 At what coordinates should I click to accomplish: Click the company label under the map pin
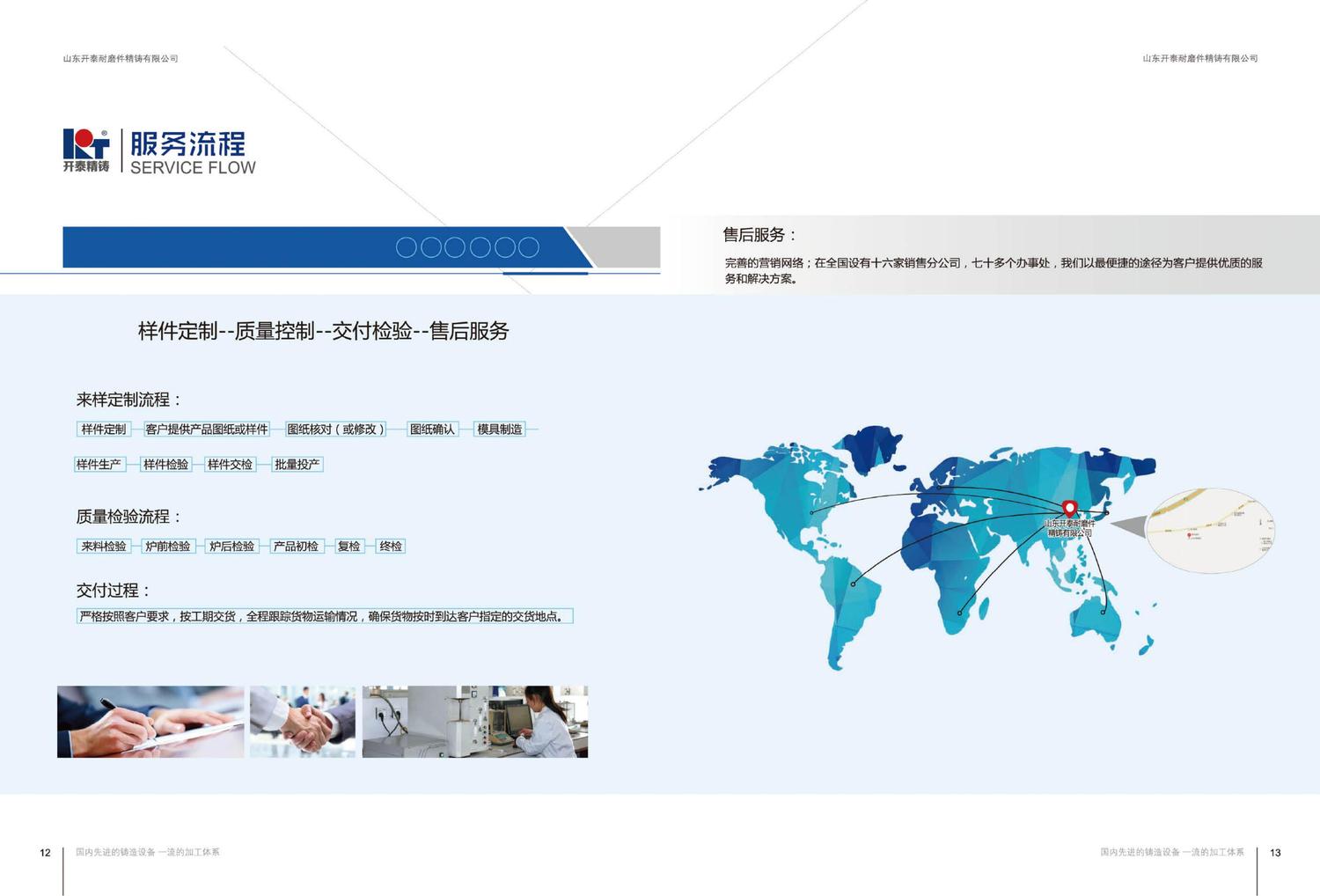(x=1070, y=528)
